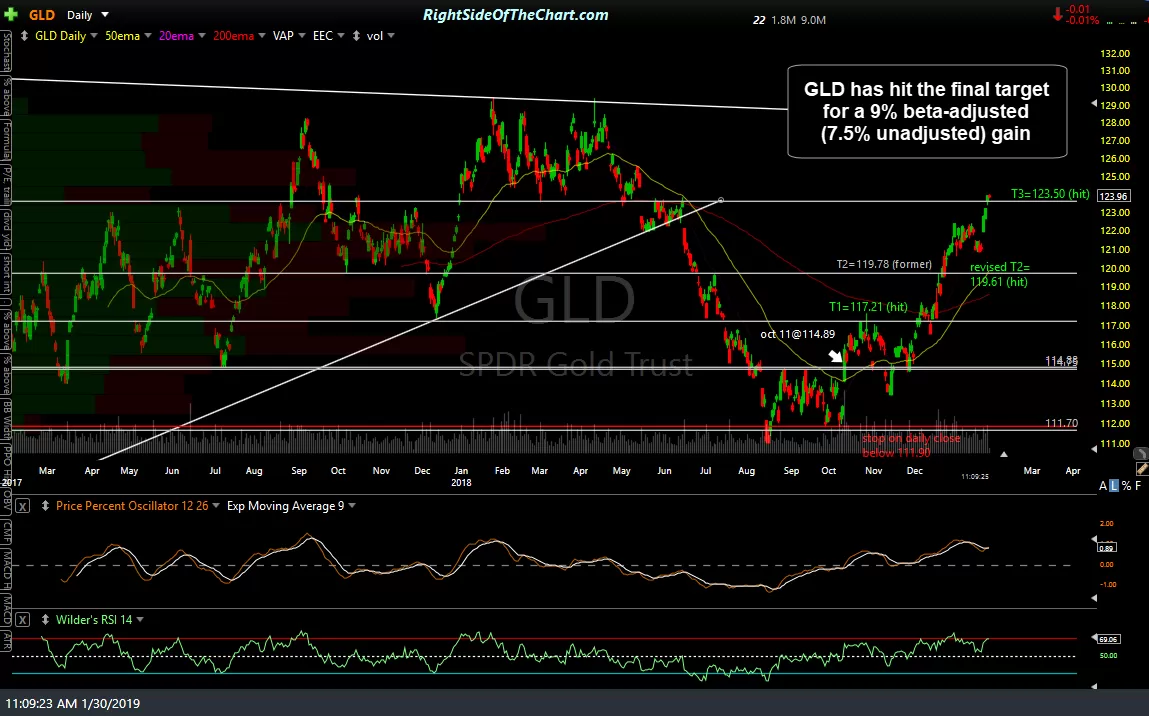Viewport: 1149px width, 716px height.
Task: Click the gray curved drawing tool icon
Action: click(1140, 454)
